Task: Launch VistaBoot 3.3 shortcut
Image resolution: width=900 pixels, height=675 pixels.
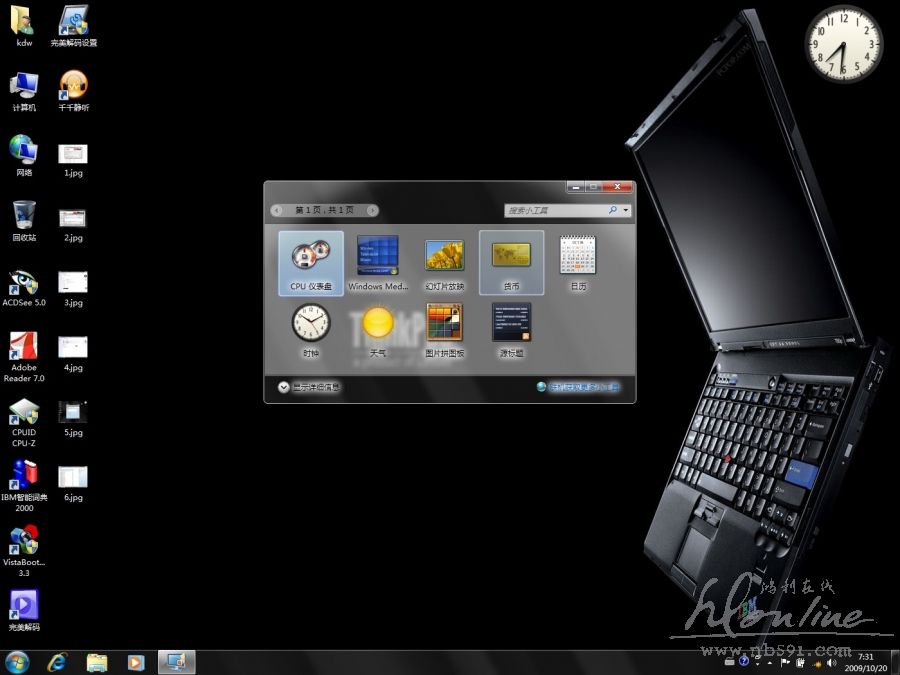Action: (x=24, y=550)
